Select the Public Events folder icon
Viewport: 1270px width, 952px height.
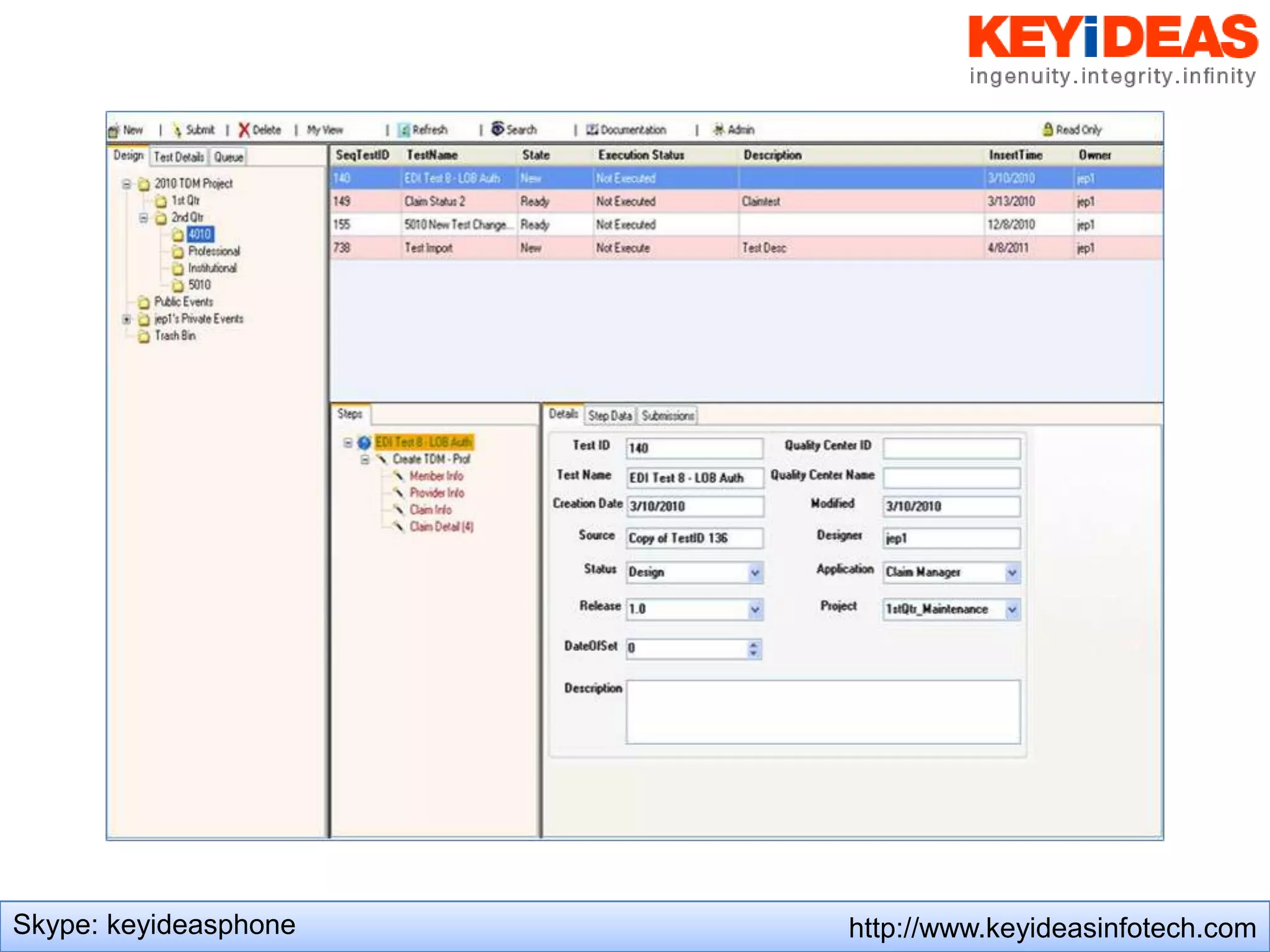(144, 302)
